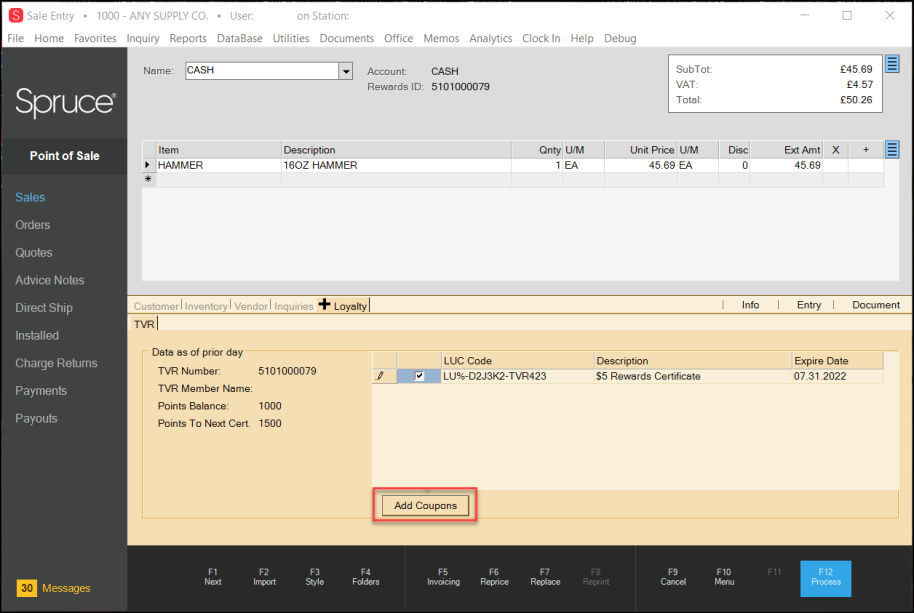Click F2 Import function key

coord(264,577)
